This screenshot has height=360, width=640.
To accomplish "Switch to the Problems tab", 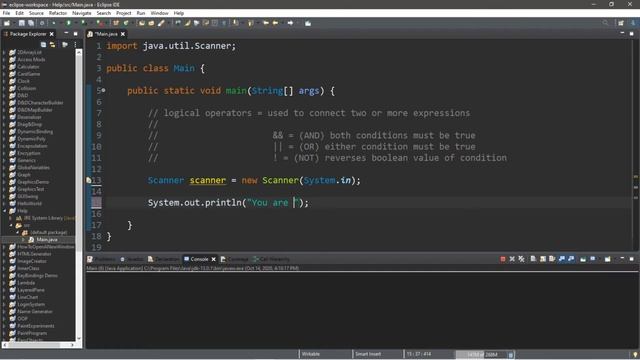I will click(x=102, y=259).
